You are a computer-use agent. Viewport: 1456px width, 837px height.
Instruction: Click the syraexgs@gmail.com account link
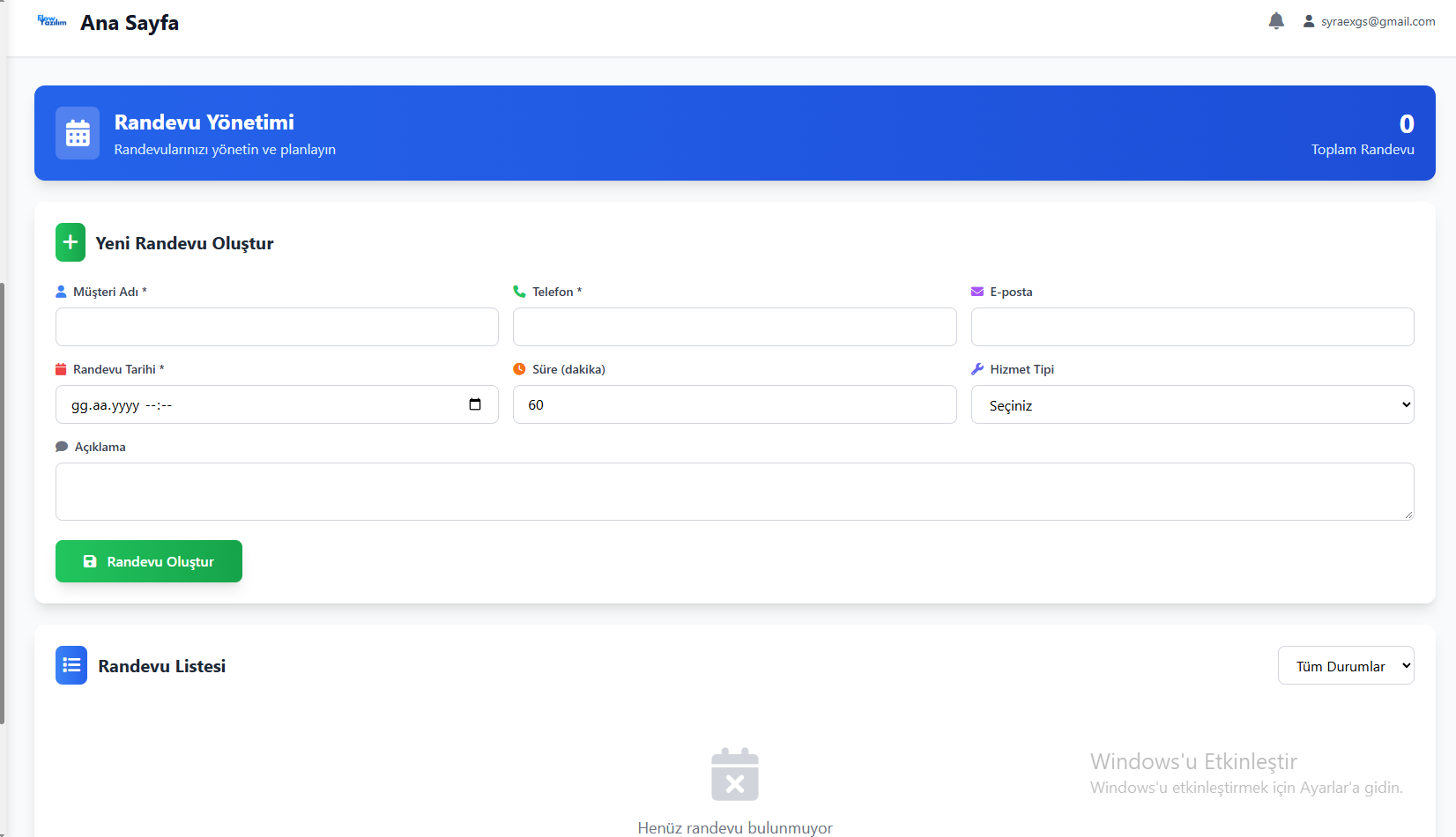1378,21
